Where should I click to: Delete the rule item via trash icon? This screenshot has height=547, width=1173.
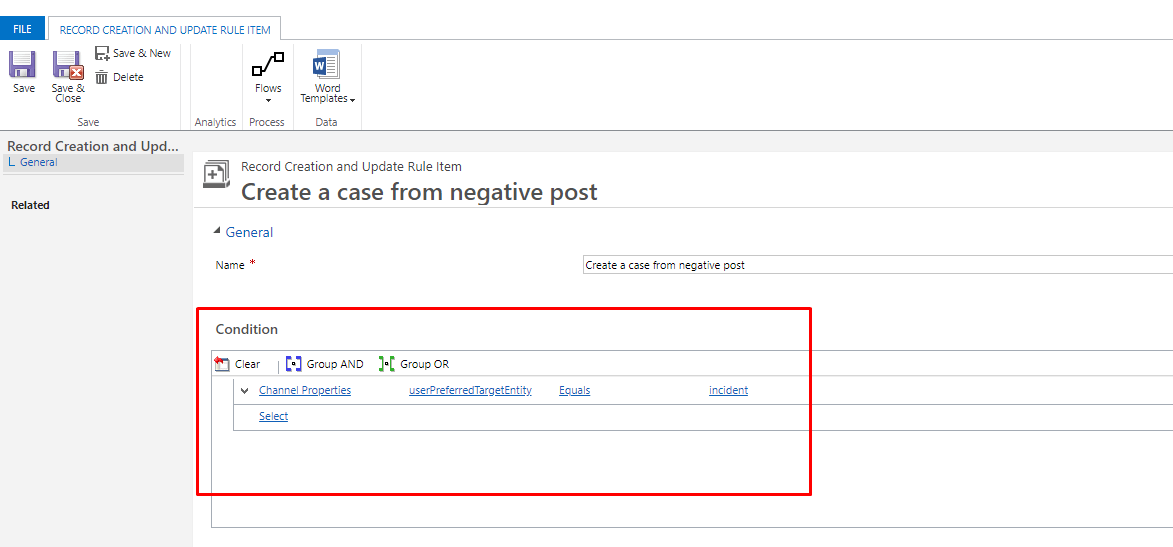(102, 77)
